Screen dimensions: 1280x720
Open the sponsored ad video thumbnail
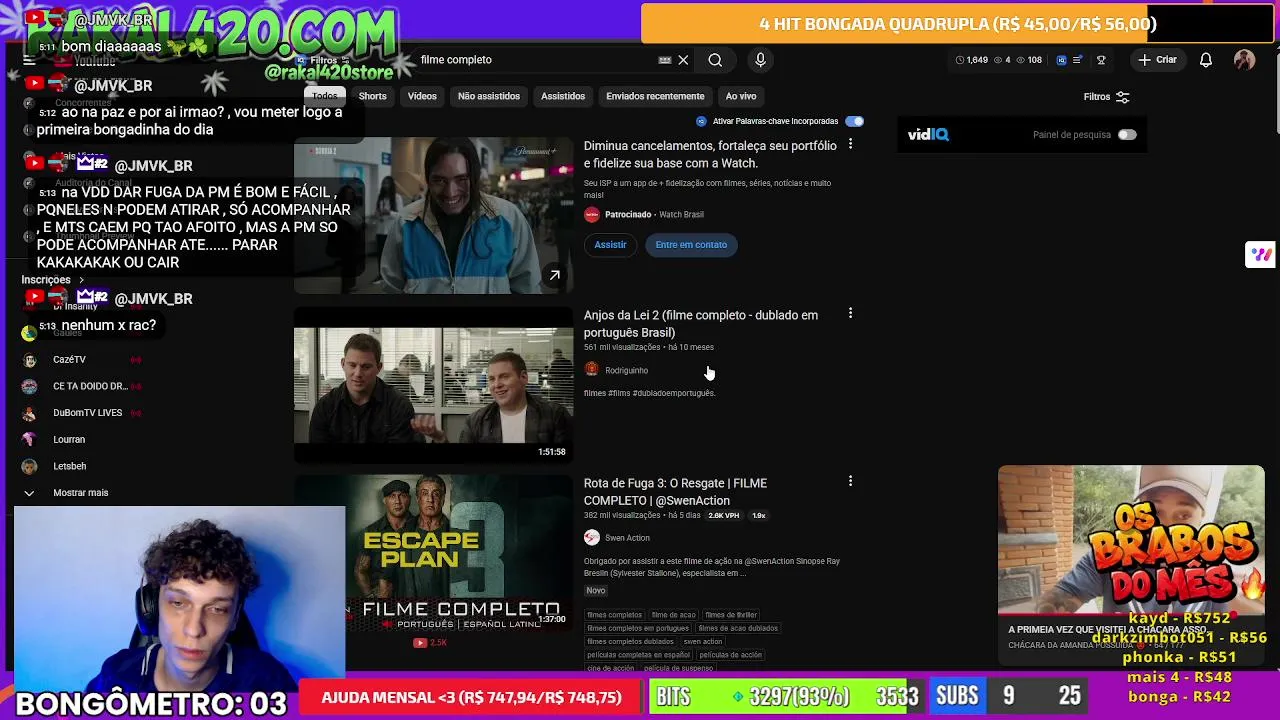tap(433, 215)
